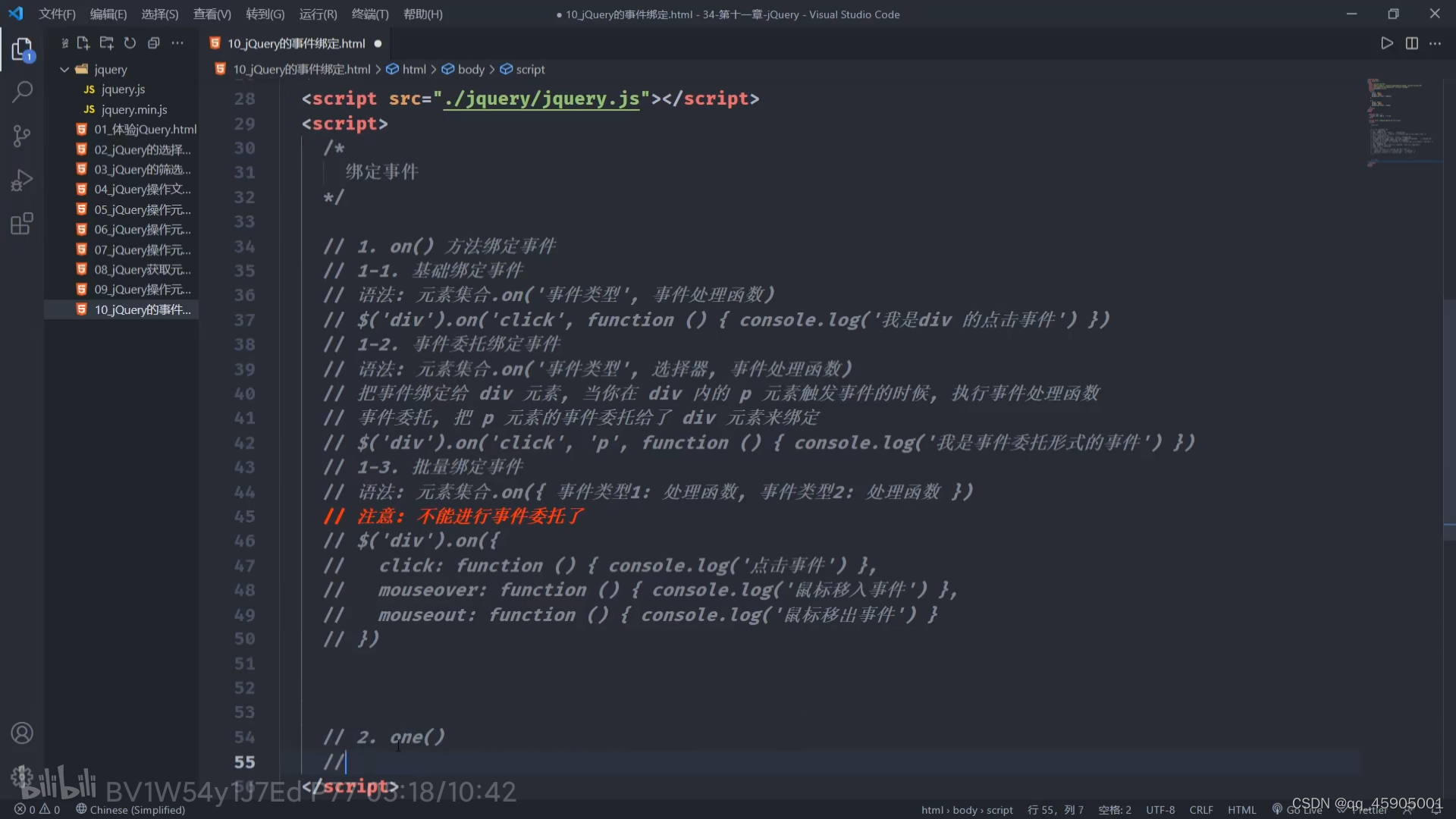This screenshot has width=1456, height=819.
Task: Open Run and Debug view
Action: tap(22, 180)
